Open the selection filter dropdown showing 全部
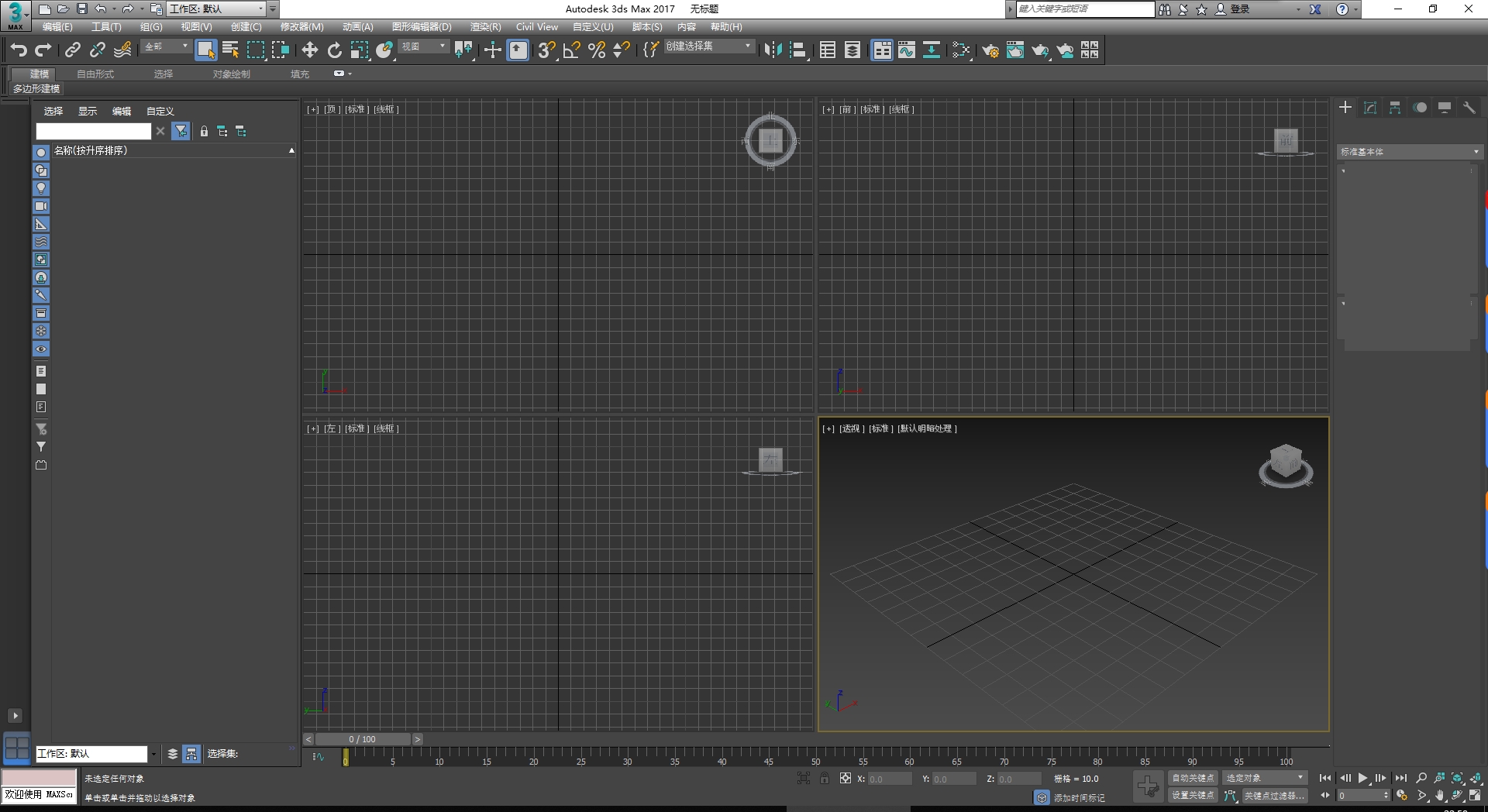 pos(165,46)
